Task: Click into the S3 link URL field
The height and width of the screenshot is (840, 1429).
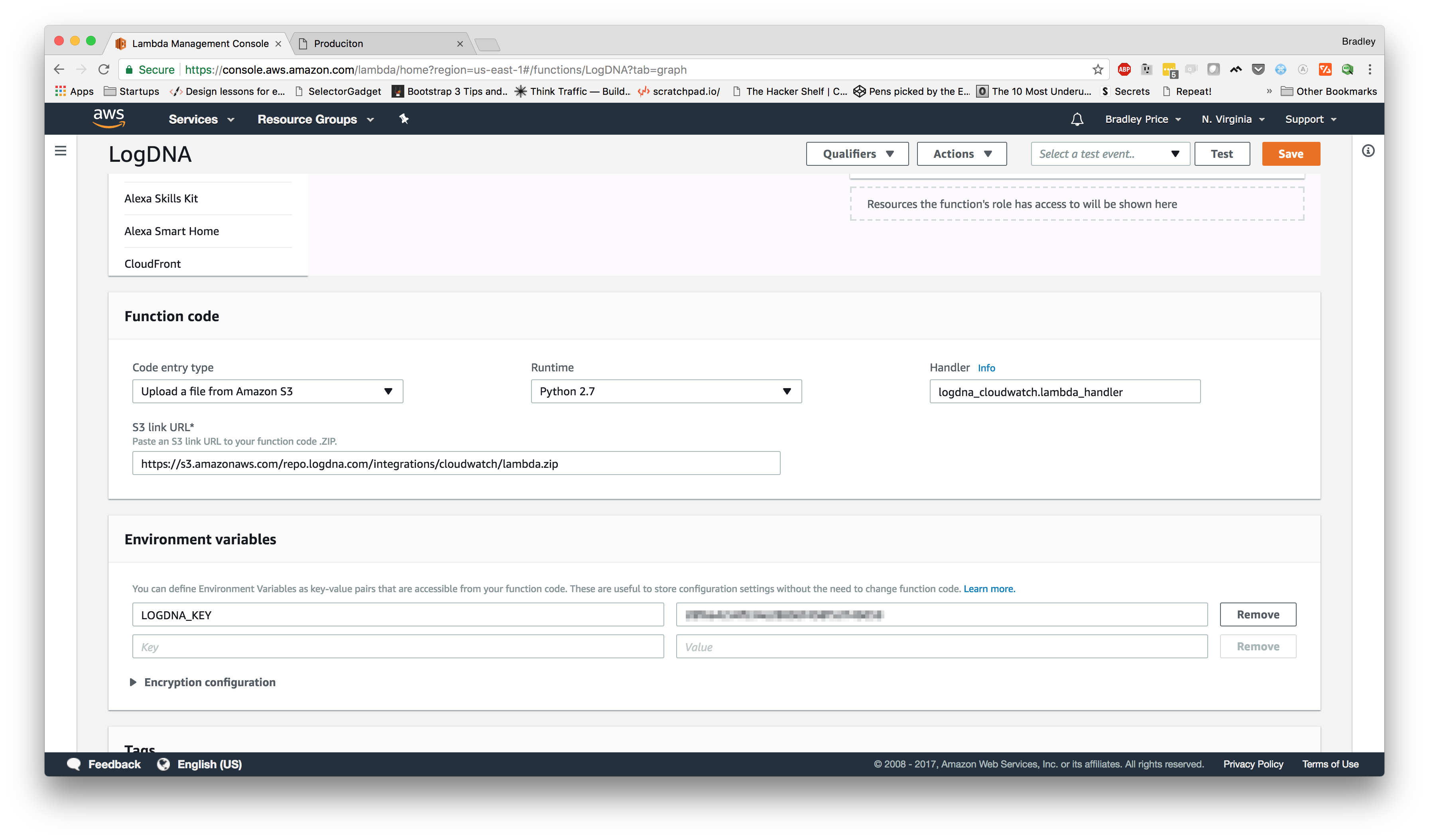Action: tap(456, 463)
